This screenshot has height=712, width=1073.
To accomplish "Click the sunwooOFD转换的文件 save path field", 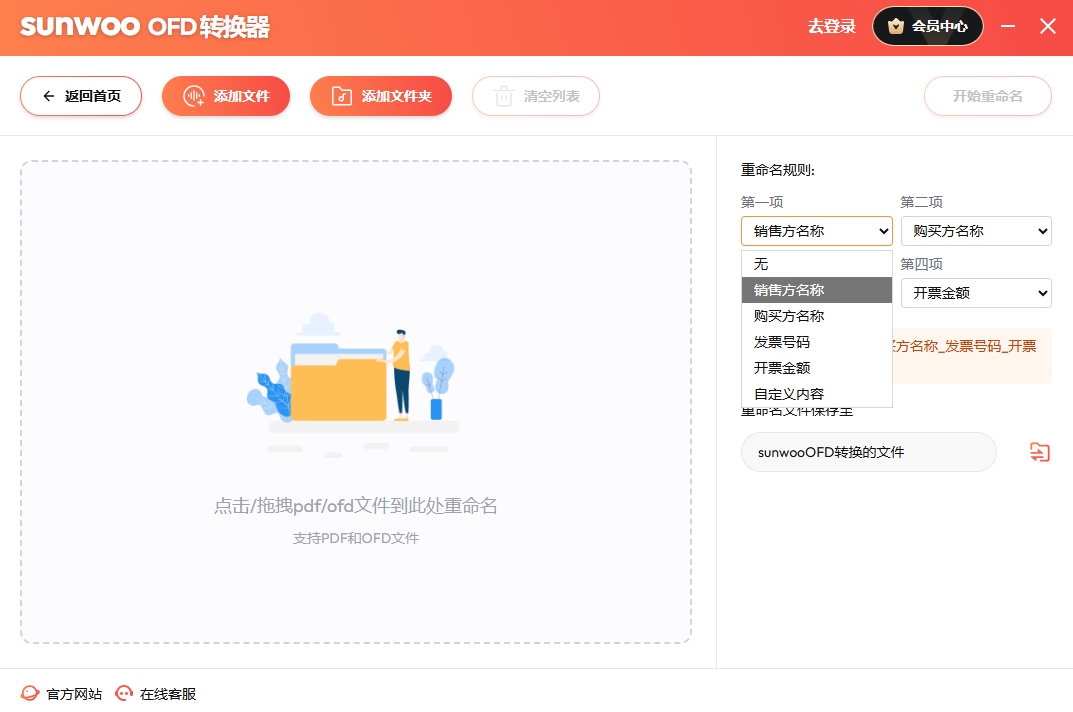I will 868,452.
